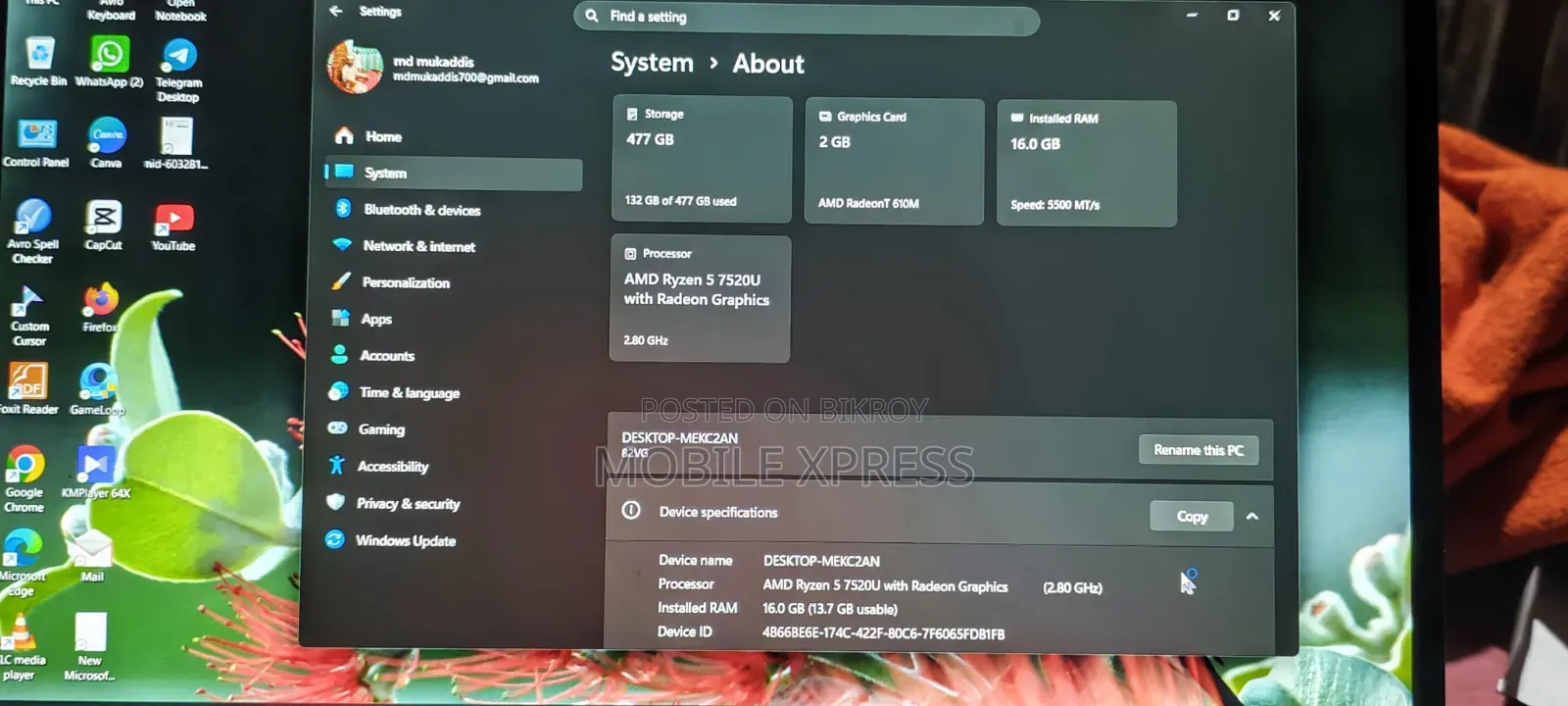Open Firefox desktop shortcut
This screenshot has height=706, width=1568.
coord(100,308)
